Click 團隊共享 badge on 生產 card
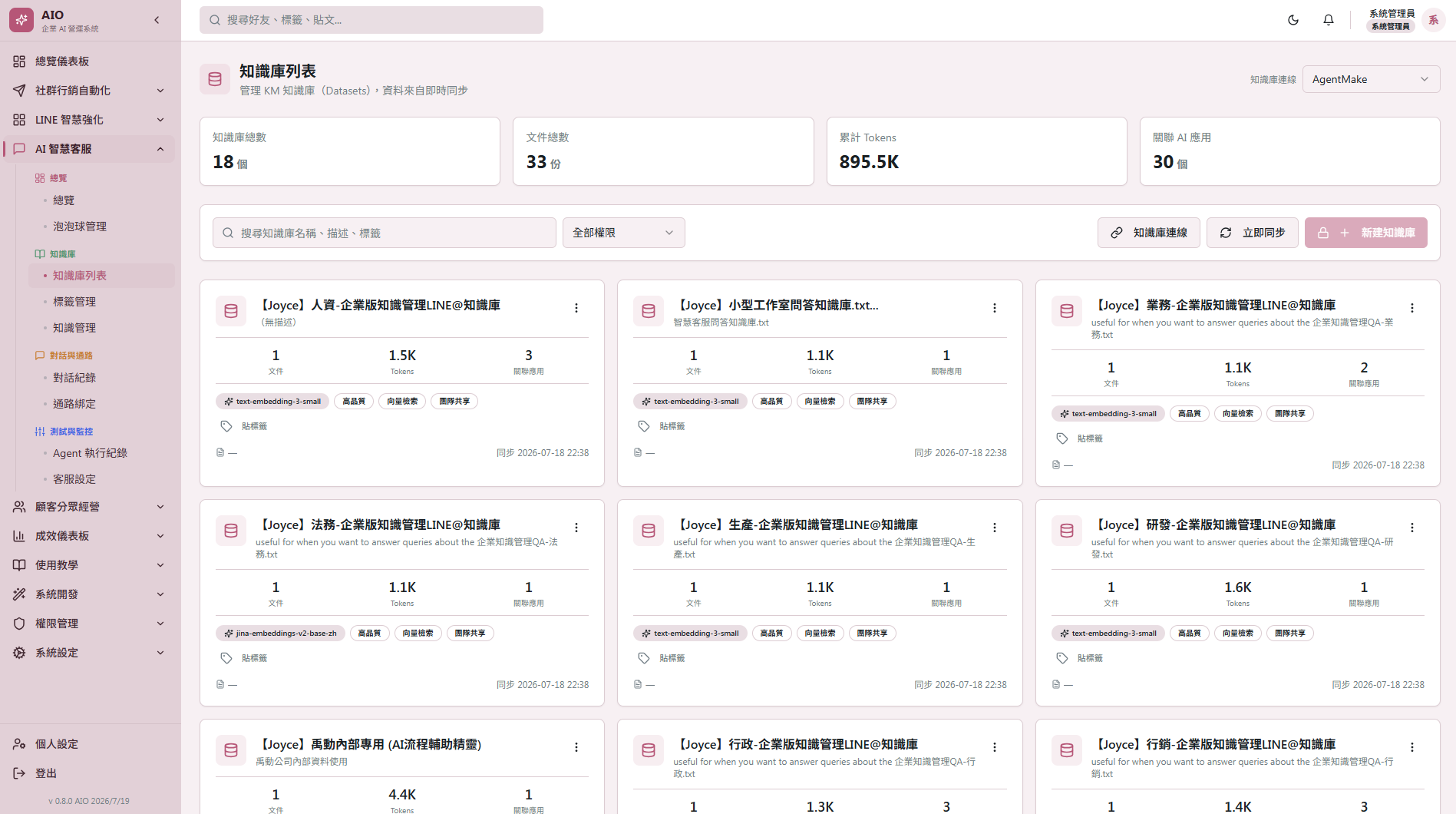 pos(872,634)
